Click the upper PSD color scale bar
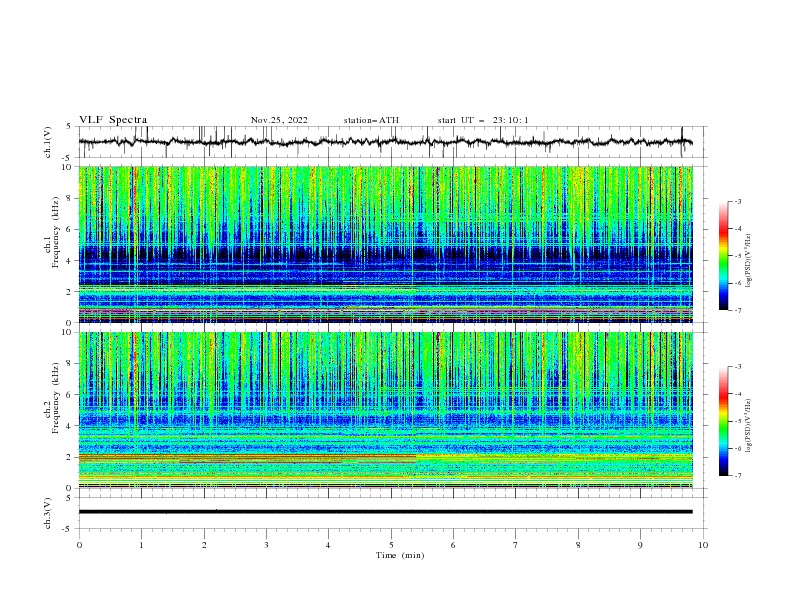The height and width of the screenshot is (612, 792). click(x=724, y=255)
